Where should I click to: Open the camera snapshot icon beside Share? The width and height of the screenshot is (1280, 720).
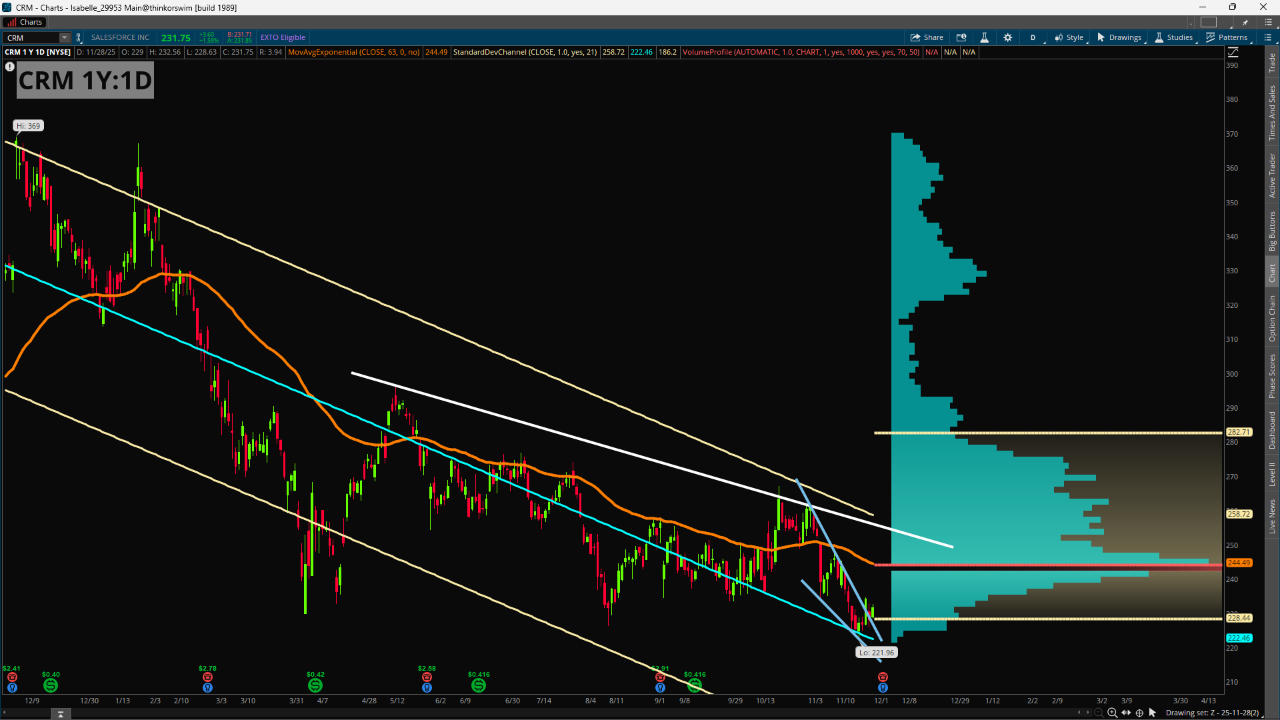pos(961,37)
